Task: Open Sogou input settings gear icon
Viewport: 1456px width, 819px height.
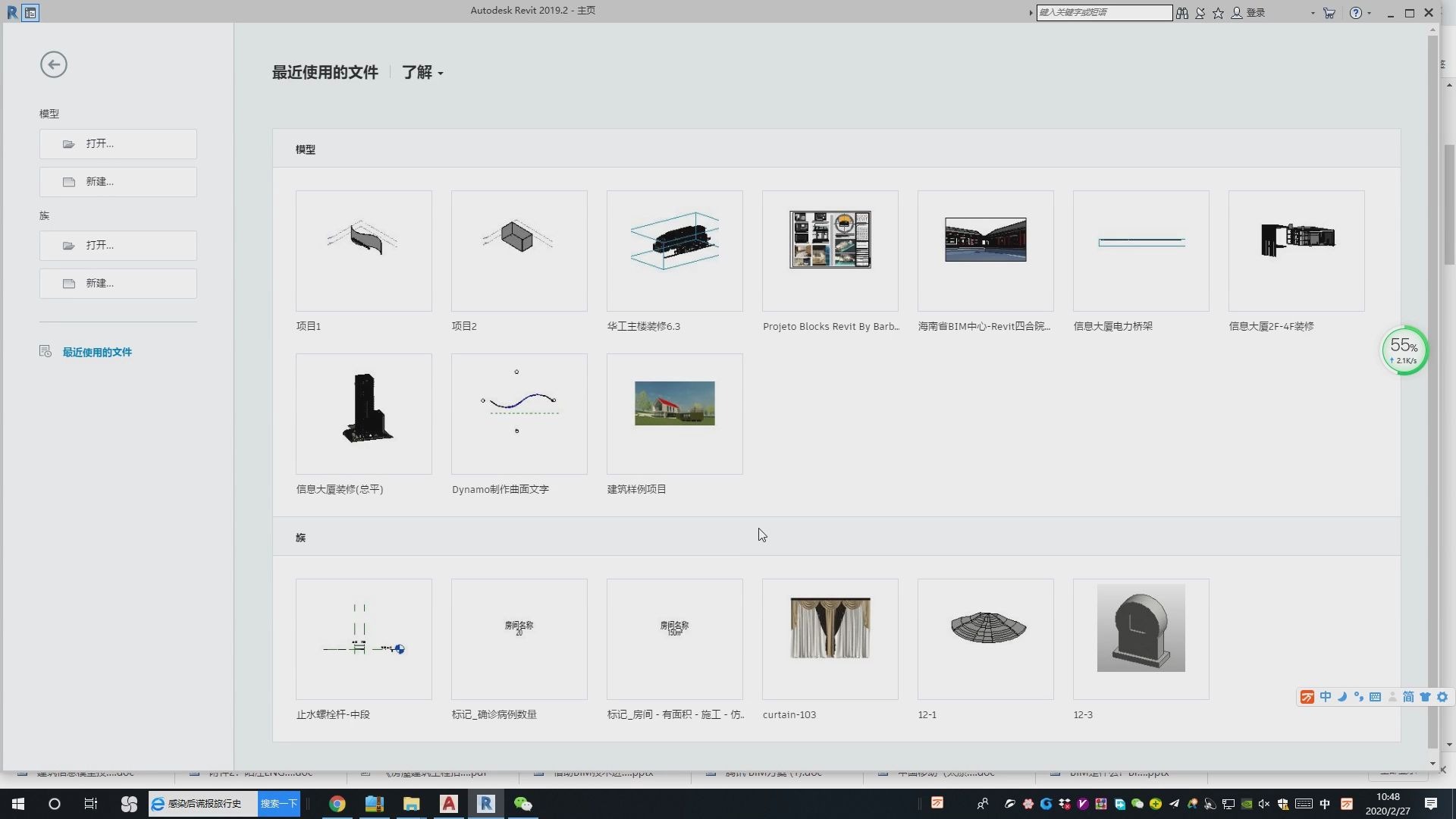Action: [x=1442, y=696]
